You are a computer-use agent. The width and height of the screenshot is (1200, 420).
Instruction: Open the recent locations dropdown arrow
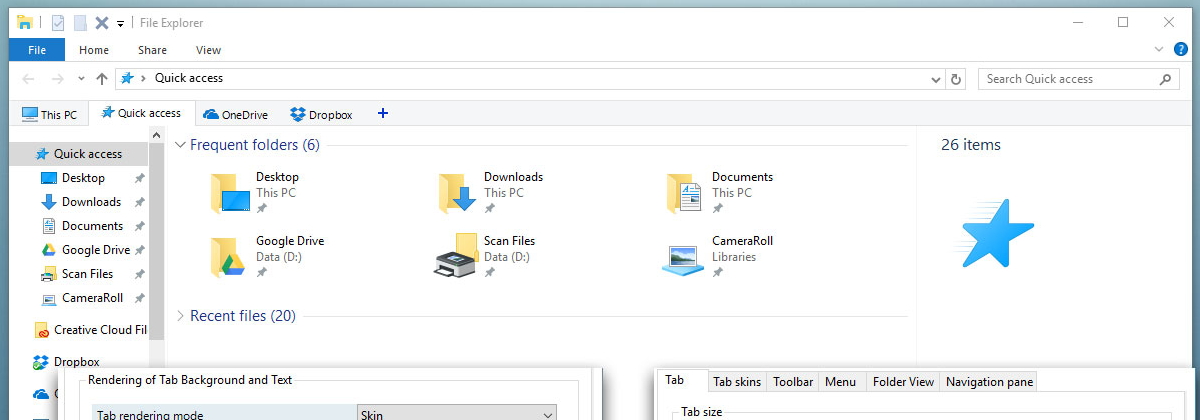tap(82, 80)
